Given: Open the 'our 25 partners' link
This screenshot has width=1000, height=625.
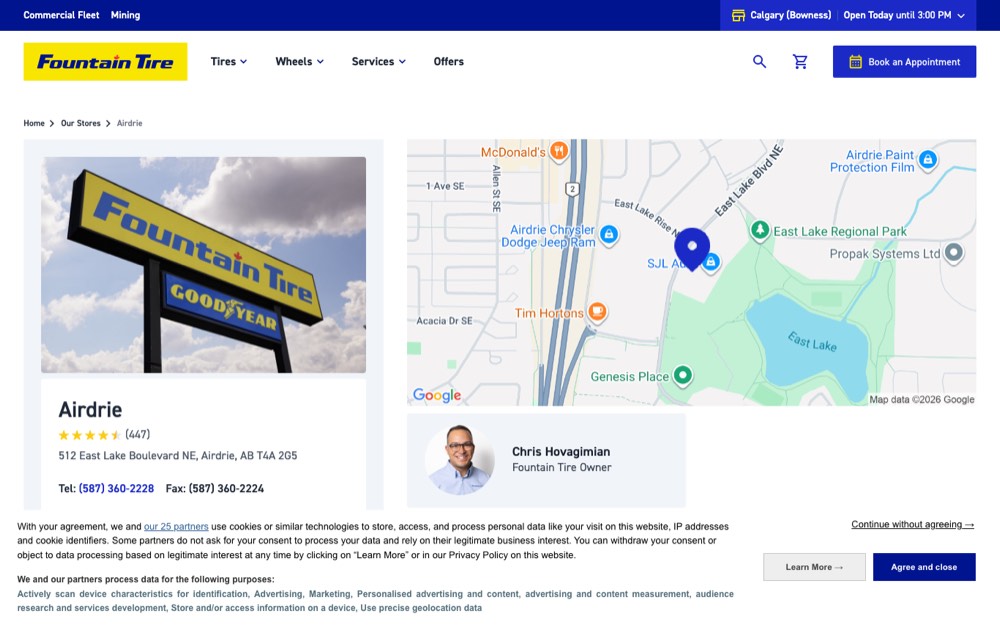Looking at the screenshot, I should (x=176, y=527).
